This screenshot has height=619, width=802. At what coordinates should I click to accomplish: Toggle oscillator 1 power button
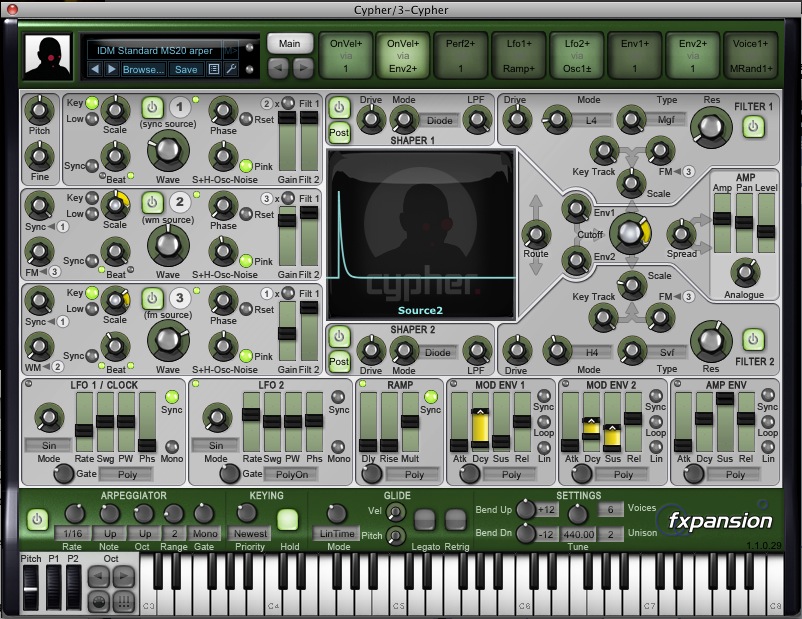coord(152,108)
